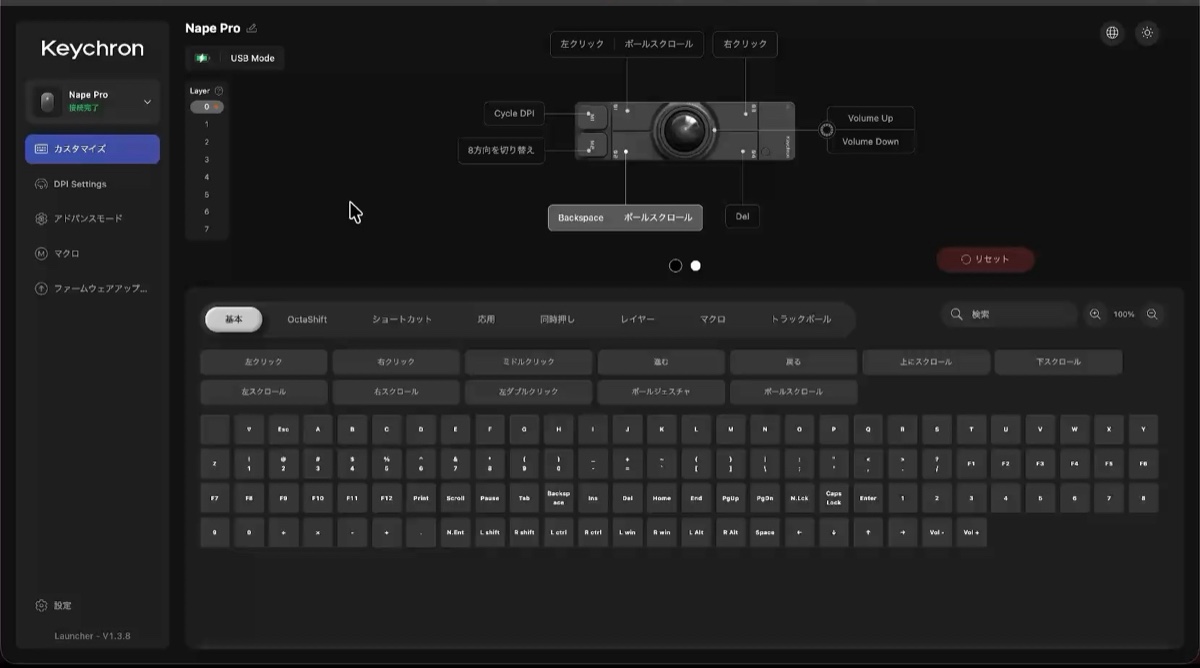Select the rotary knob ring on device
Image resolution: width=1200 pixels, height=668 pixels.
point(826,130)
